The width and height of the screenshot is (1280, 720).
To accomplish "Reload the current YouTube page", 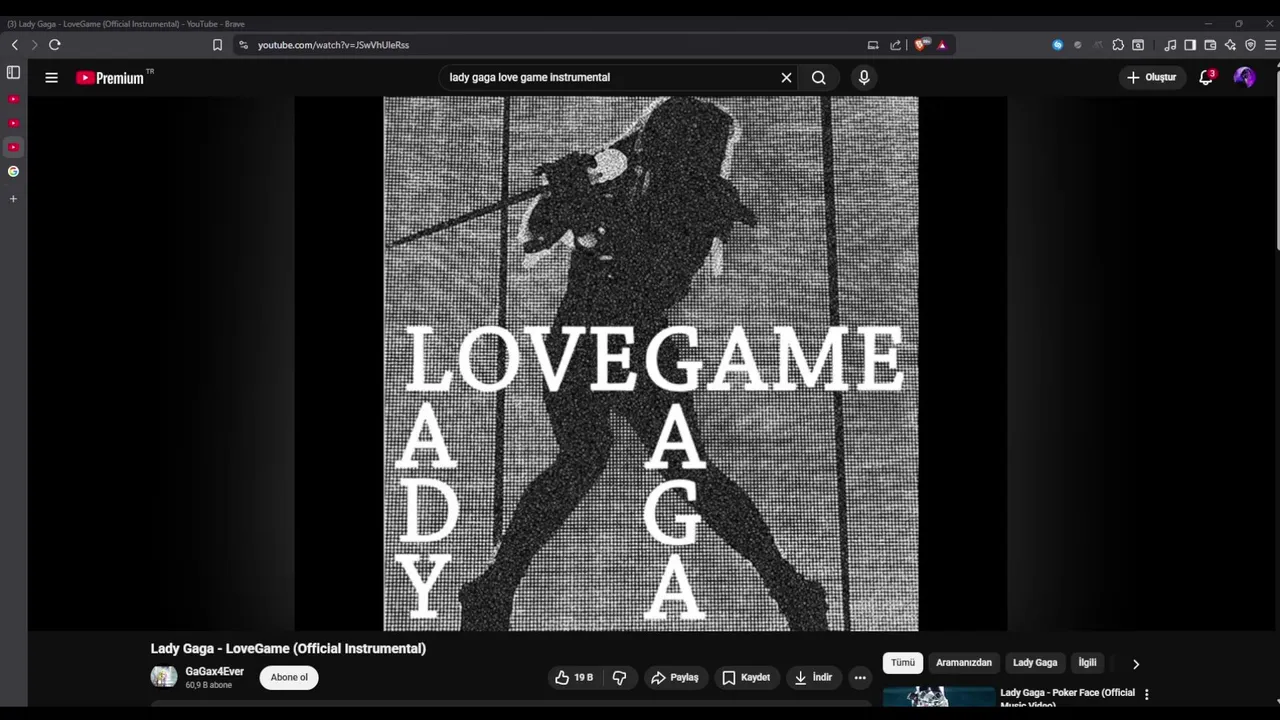I will (55, 45).
